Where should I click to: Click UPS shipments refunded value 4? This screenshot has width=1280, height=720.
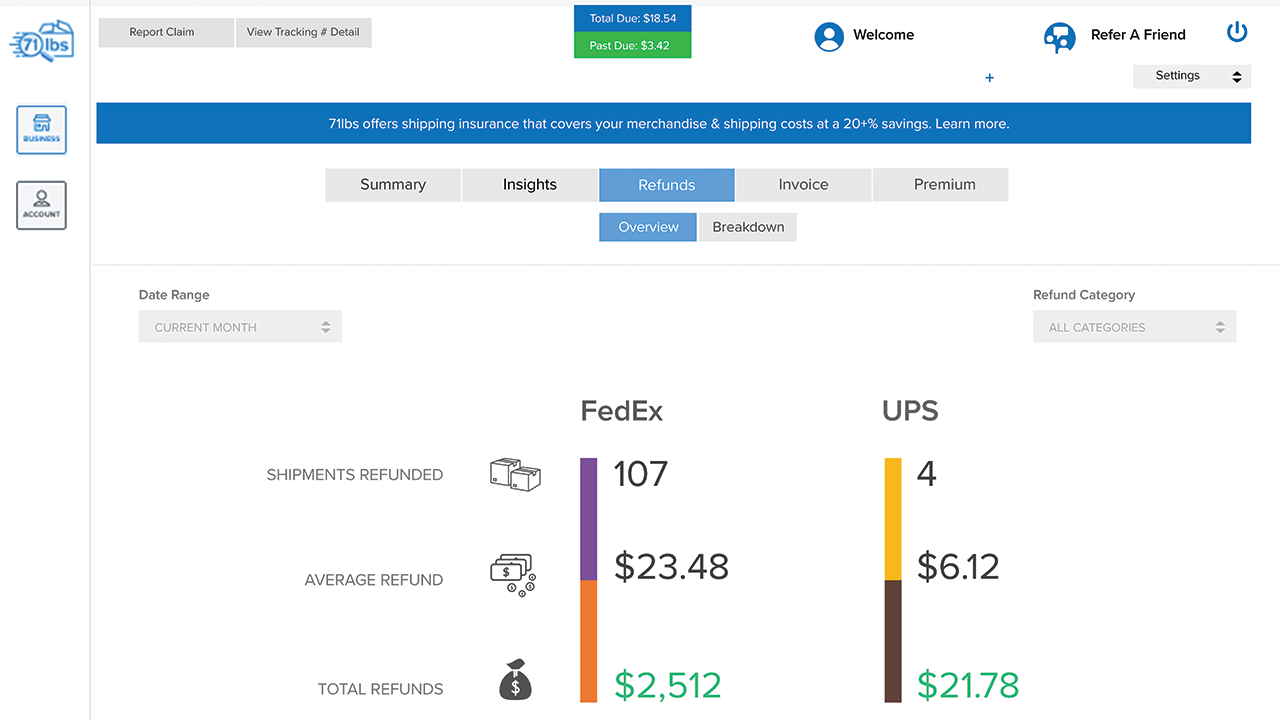click(927, 474)
